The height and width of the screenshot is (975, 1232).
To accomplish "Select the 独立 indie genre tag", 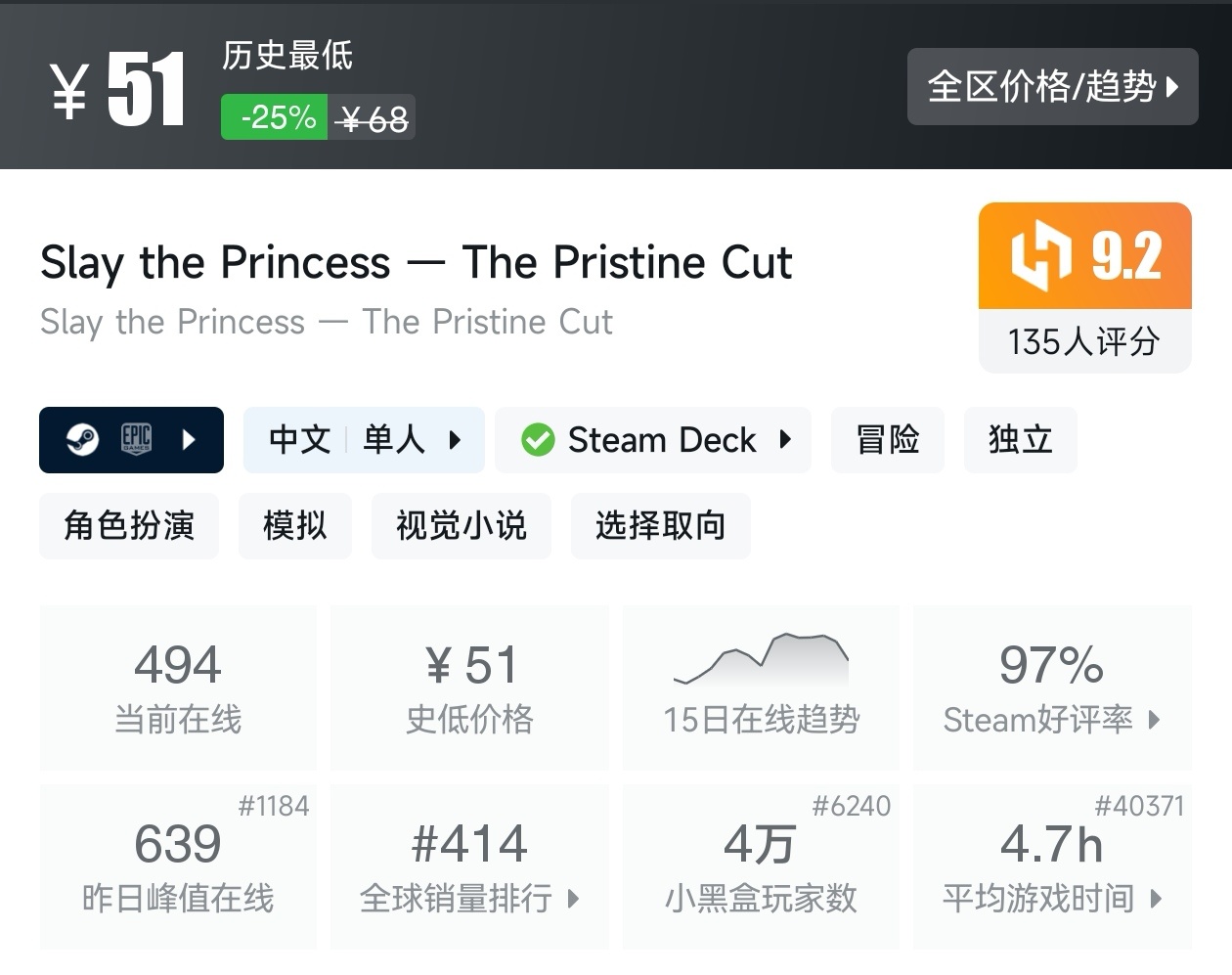I will pos(1020,440).
